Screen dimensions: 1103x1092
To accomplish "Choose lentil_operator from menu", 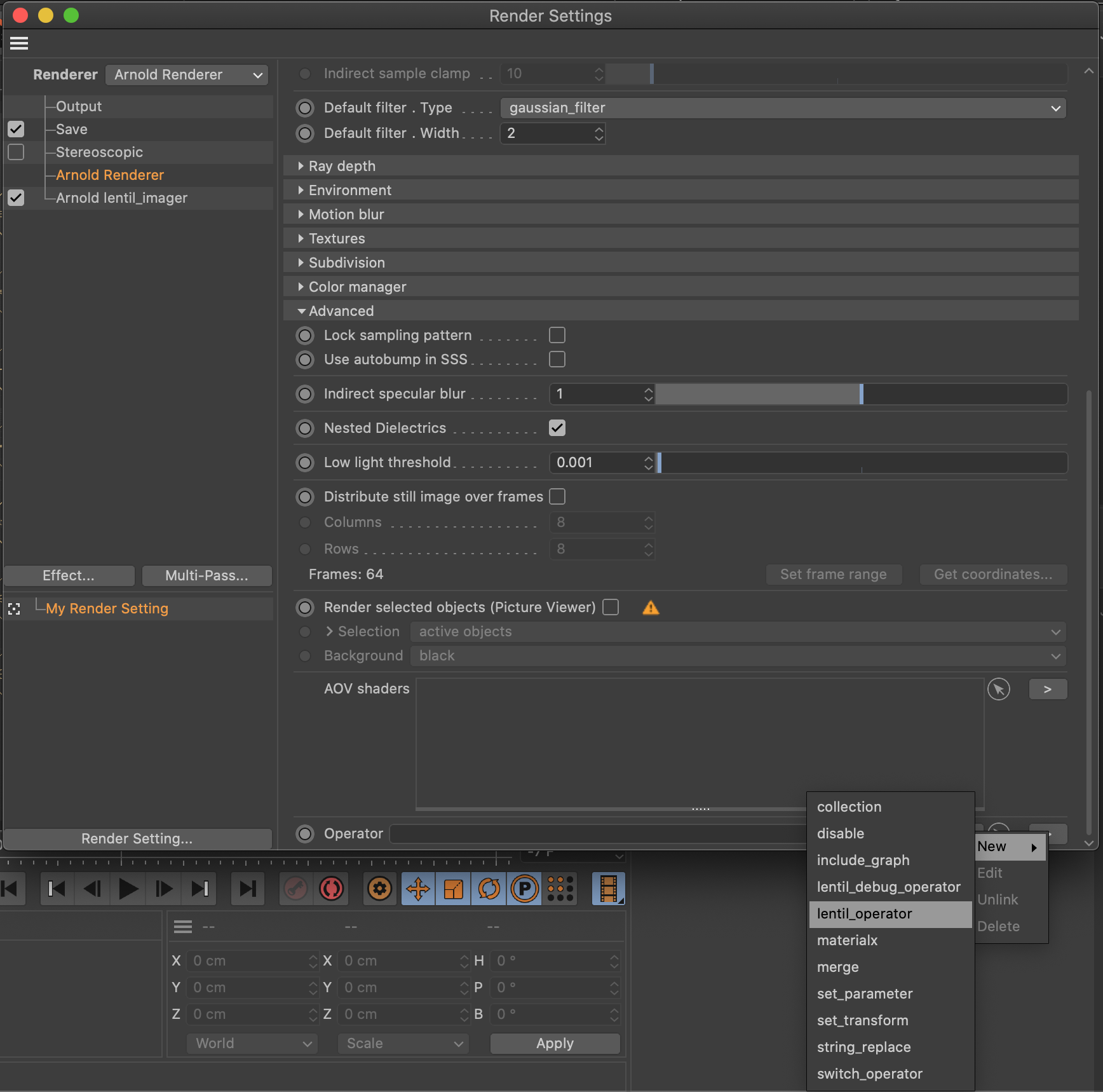I will tap(890, 914).
